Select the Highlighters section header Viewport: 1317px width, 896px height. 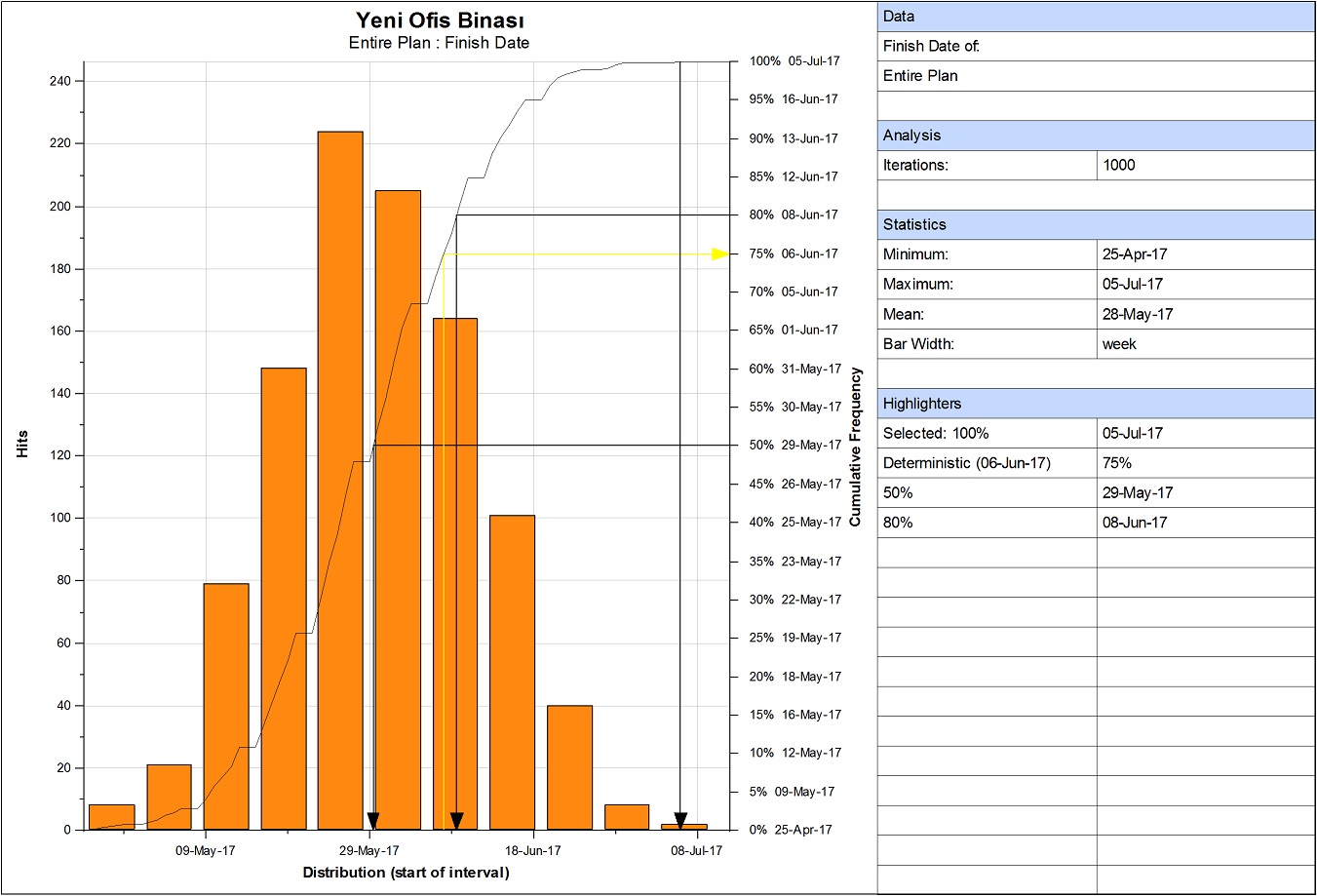(x=1096, y=404)
